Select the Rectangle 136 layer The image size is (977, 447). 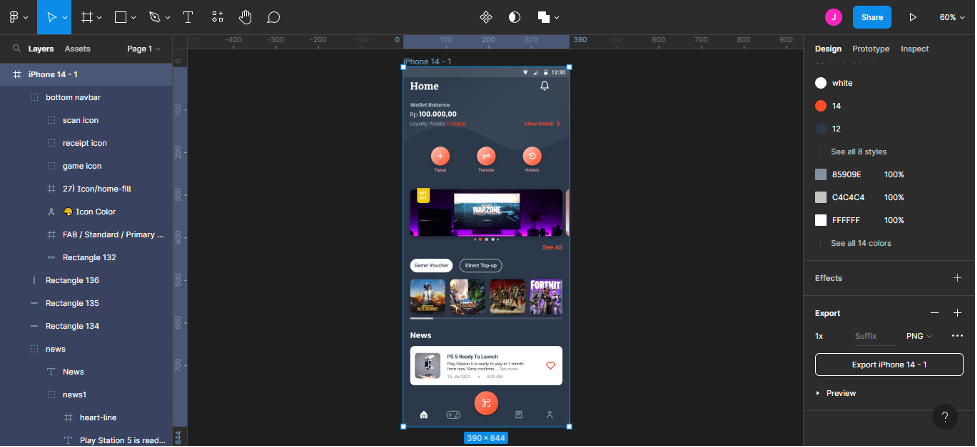86,281
